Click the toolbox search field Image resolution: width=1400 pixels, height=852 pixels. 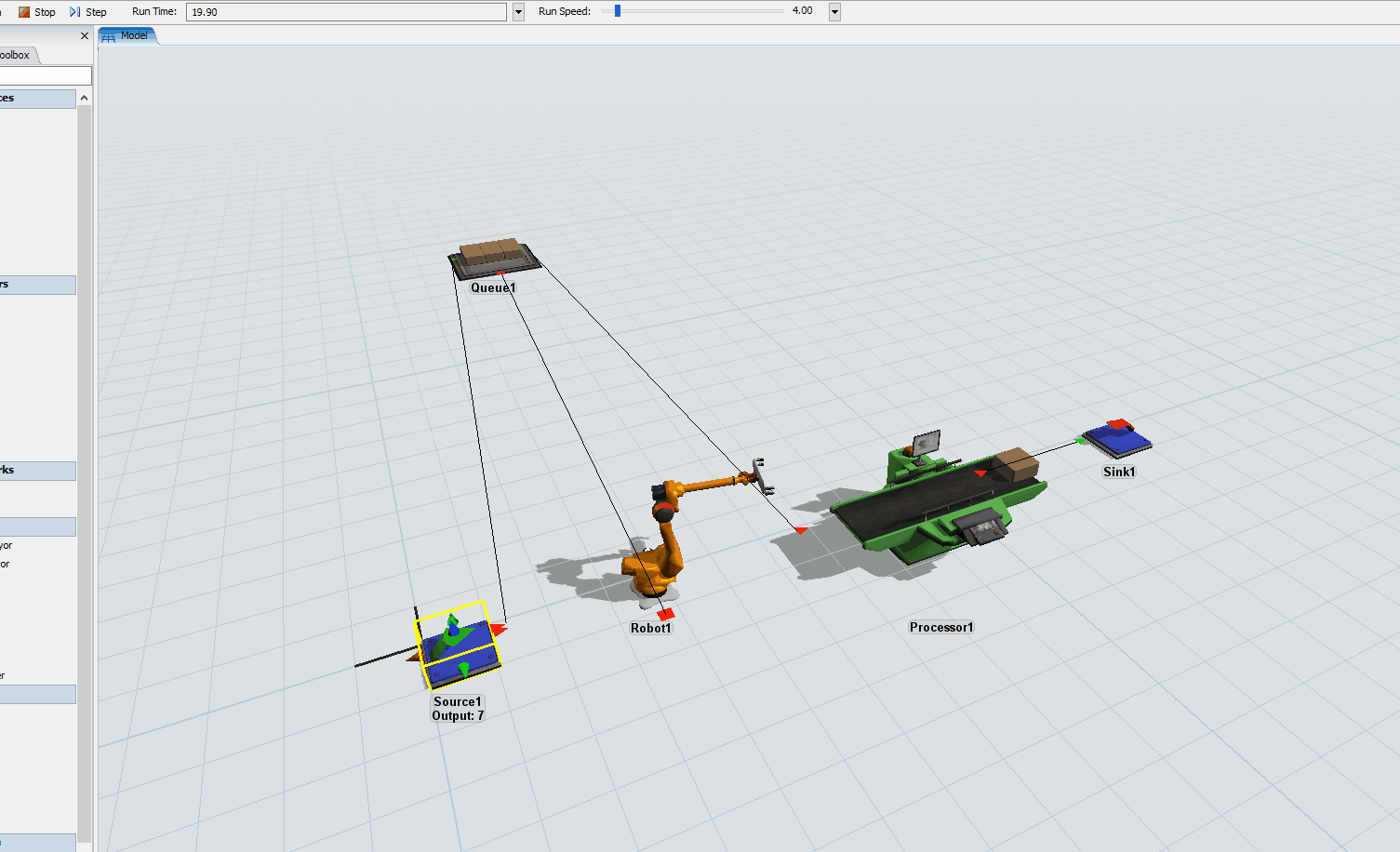click(45, 75)
